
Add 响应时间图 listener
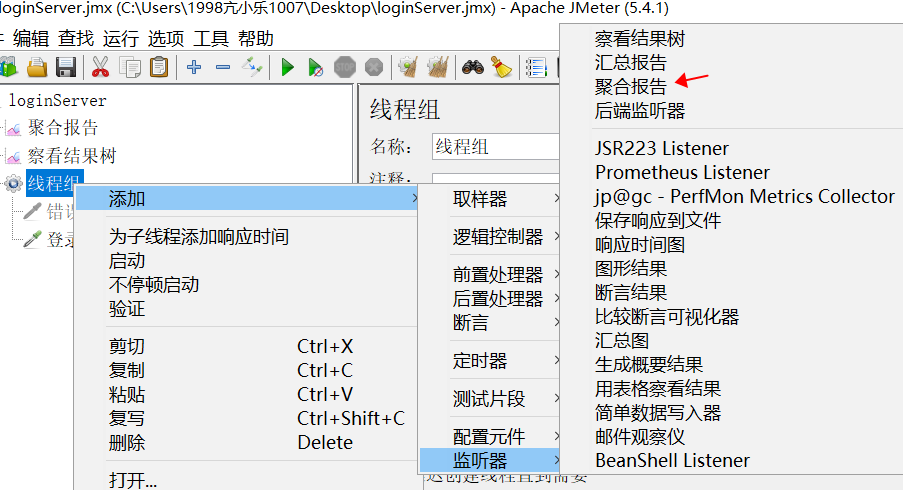(640, 245)
